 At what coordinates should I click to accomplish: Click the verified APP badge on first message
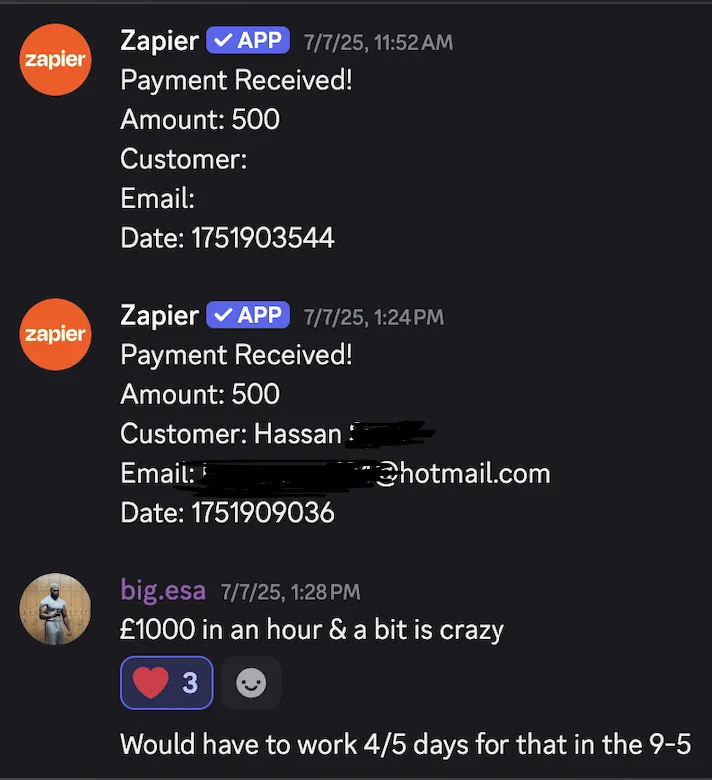(248, 40)
